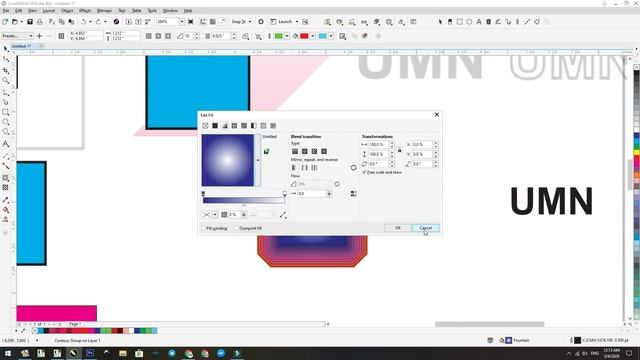The image size is (640, 360).
Task: Open the Layout menu
Action: 49,11
